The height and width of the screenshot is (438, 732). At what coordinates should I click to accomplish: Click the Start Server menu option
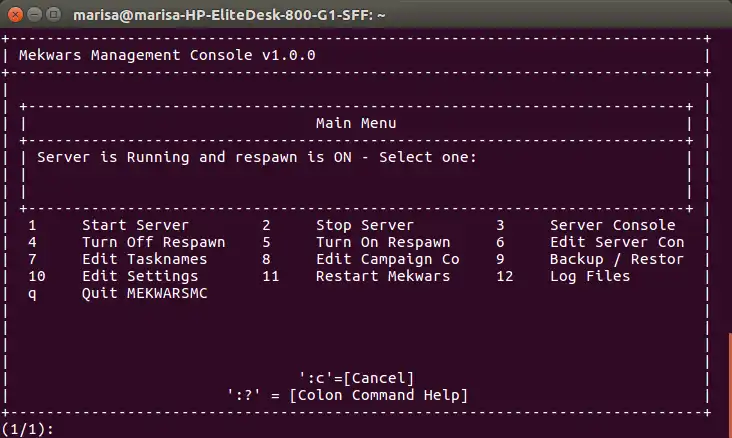point(149,225)
